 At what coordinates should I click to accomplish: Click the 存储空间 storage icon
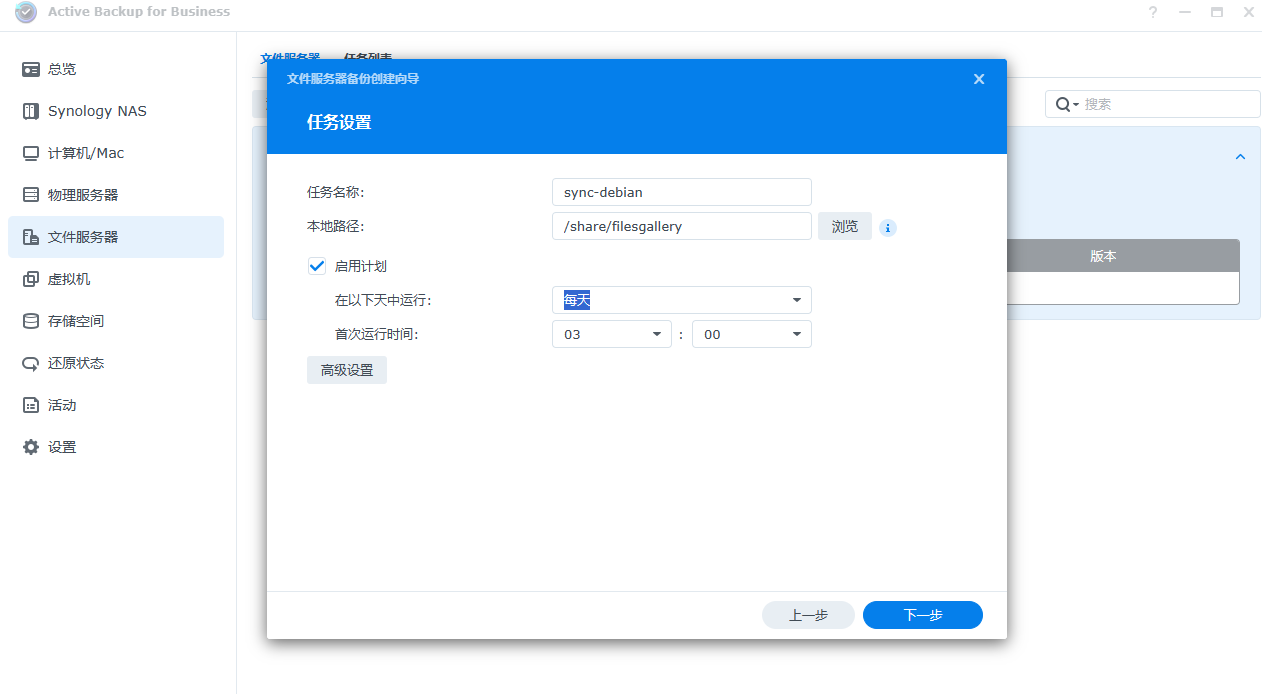(31, 321)
